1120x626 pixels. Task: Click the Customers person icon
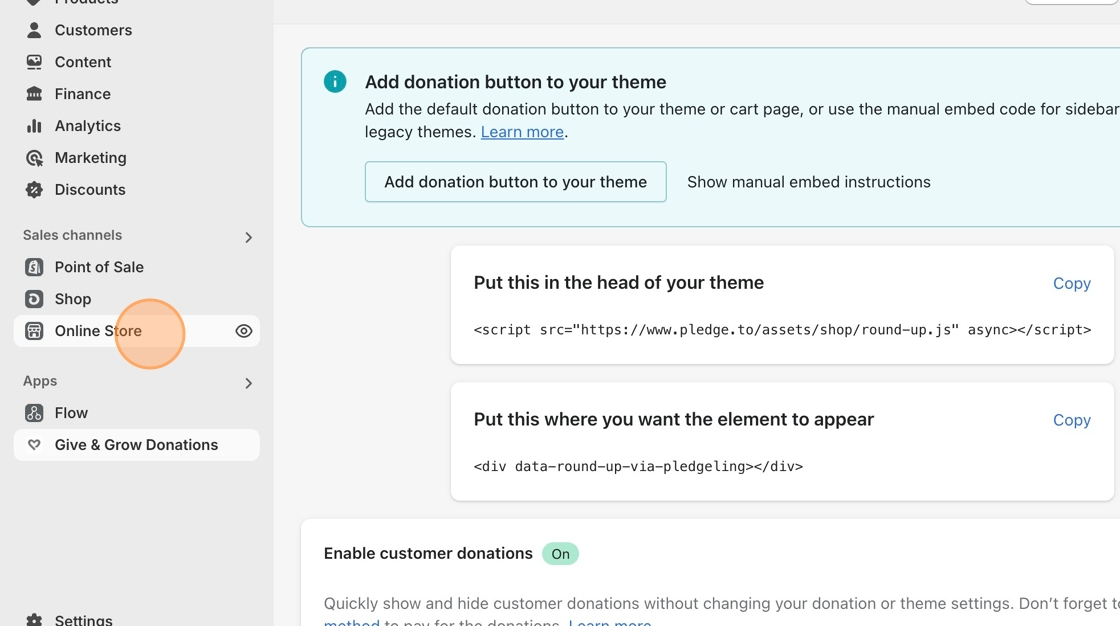(34, 30)
